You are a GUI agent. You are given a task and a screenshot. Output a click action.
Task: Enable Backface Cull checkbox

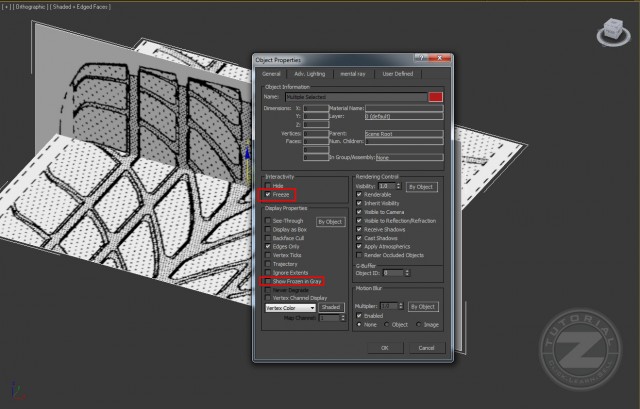tap(268, 238)
